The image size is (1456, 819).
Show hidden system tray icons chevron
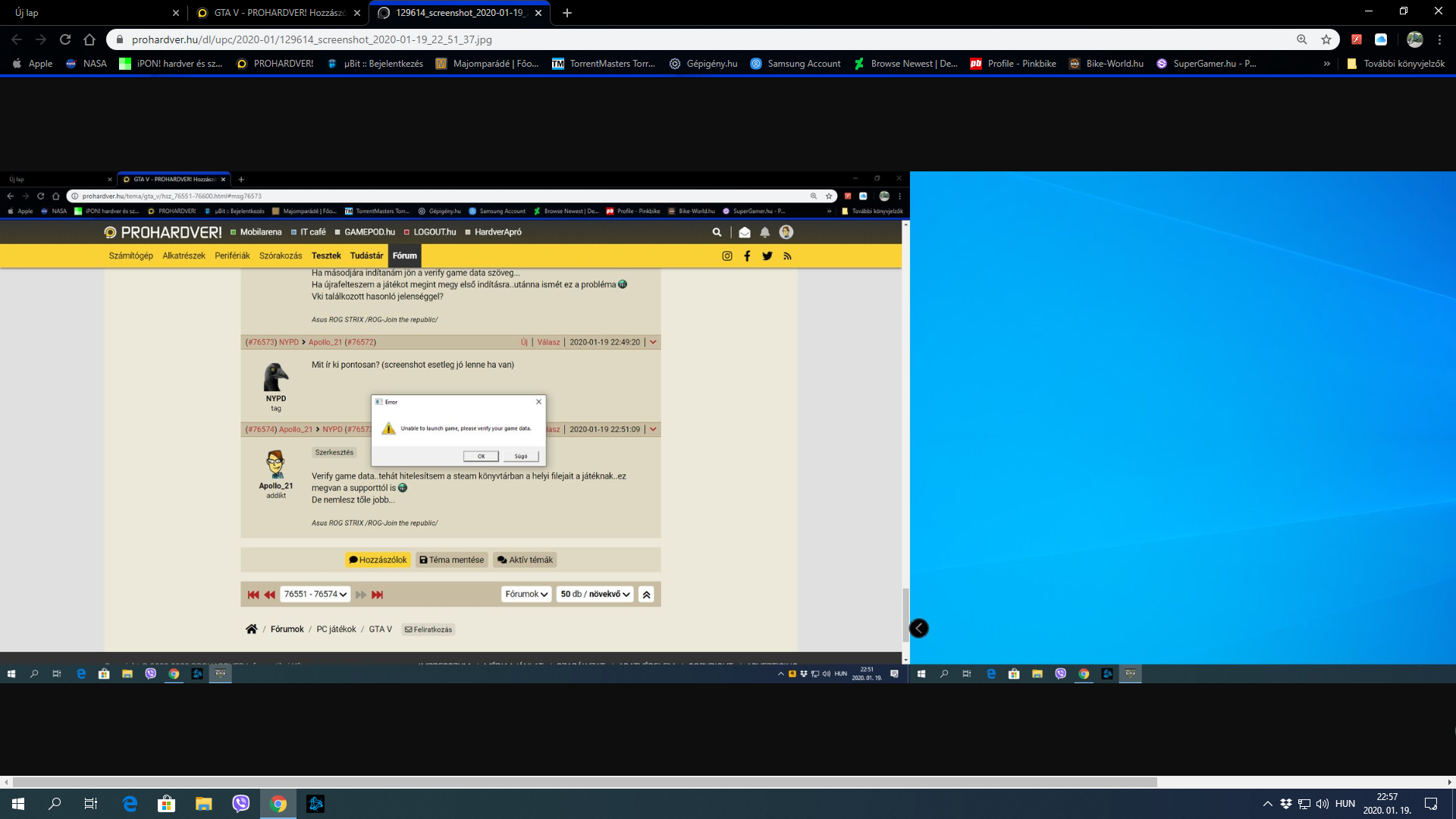pos(1267,804)
